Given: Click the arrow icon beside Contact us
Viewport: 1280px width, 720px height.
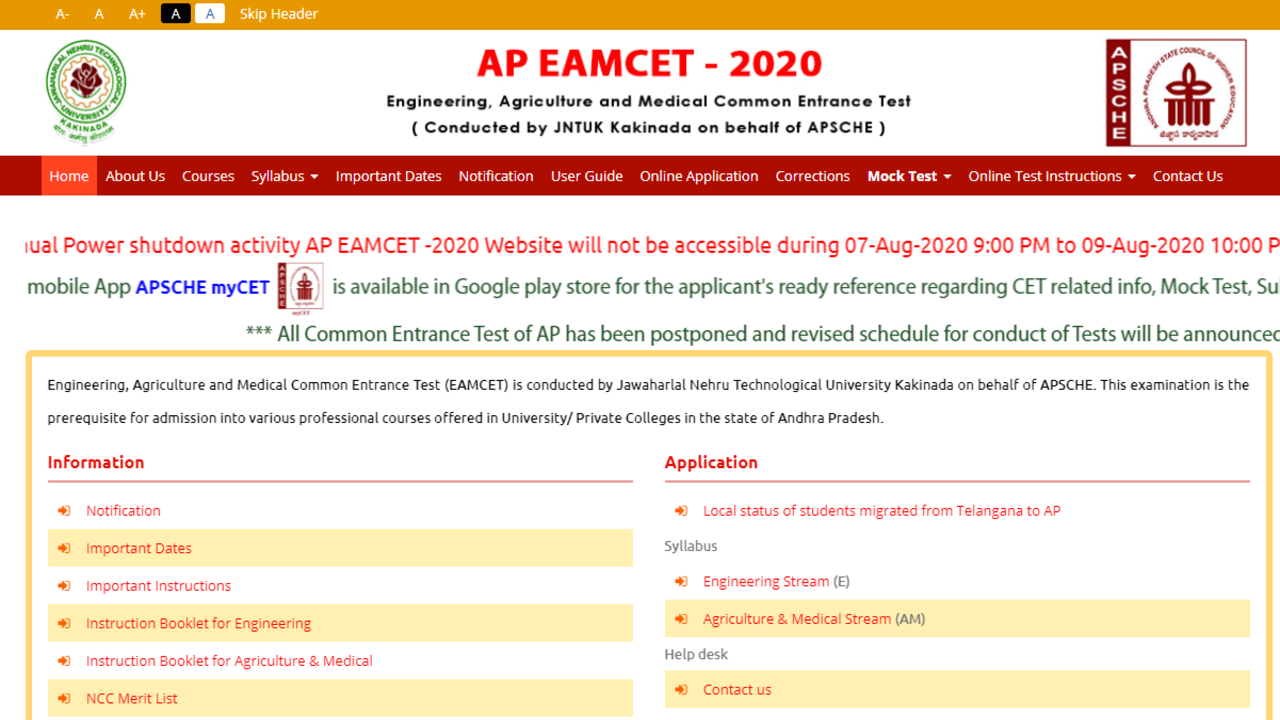Looking at the screenshot, I should click(681, 690).
